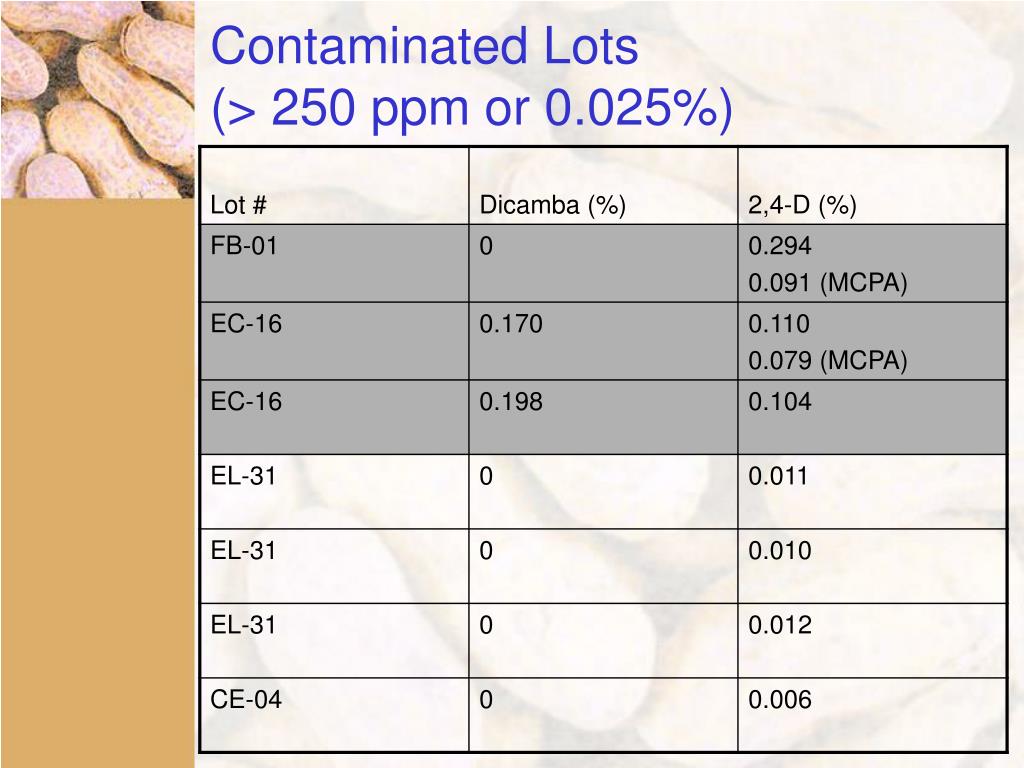
Task: Click the tan sidebar panel
Action: pos(97,483)
